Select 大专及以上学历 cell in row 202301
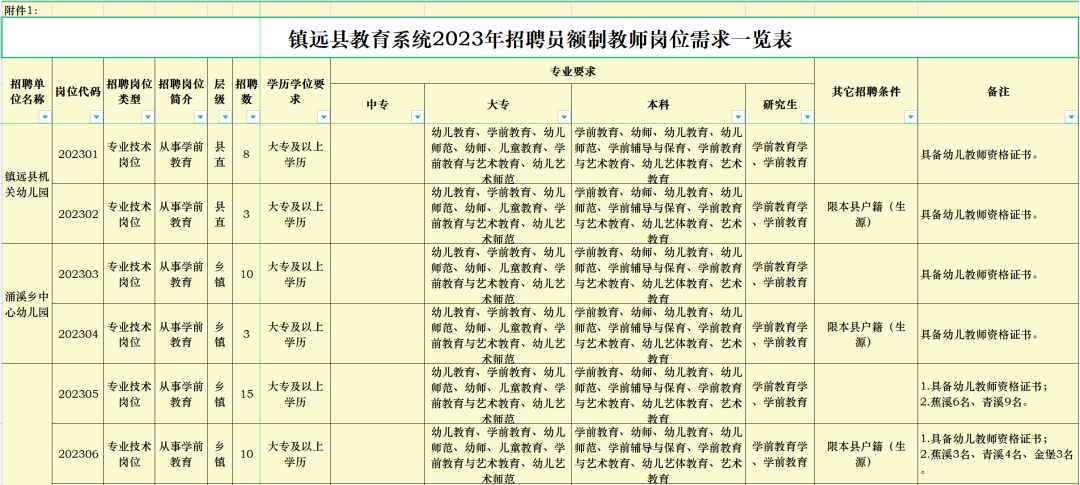This screenshot has width=1080, height=485. click(x=295, y=154)
